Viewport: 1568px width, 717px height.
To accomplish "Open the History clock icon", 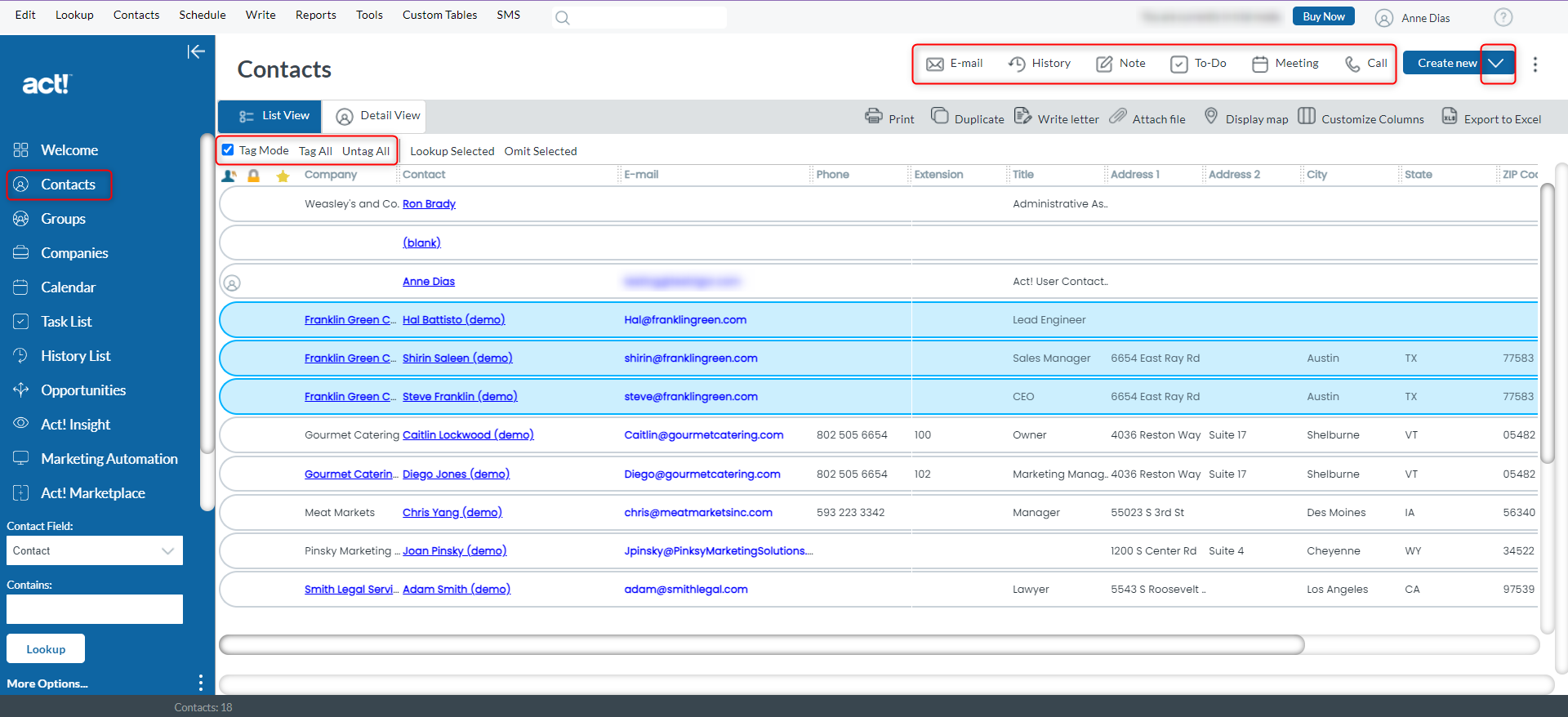I will (1017, 64).
